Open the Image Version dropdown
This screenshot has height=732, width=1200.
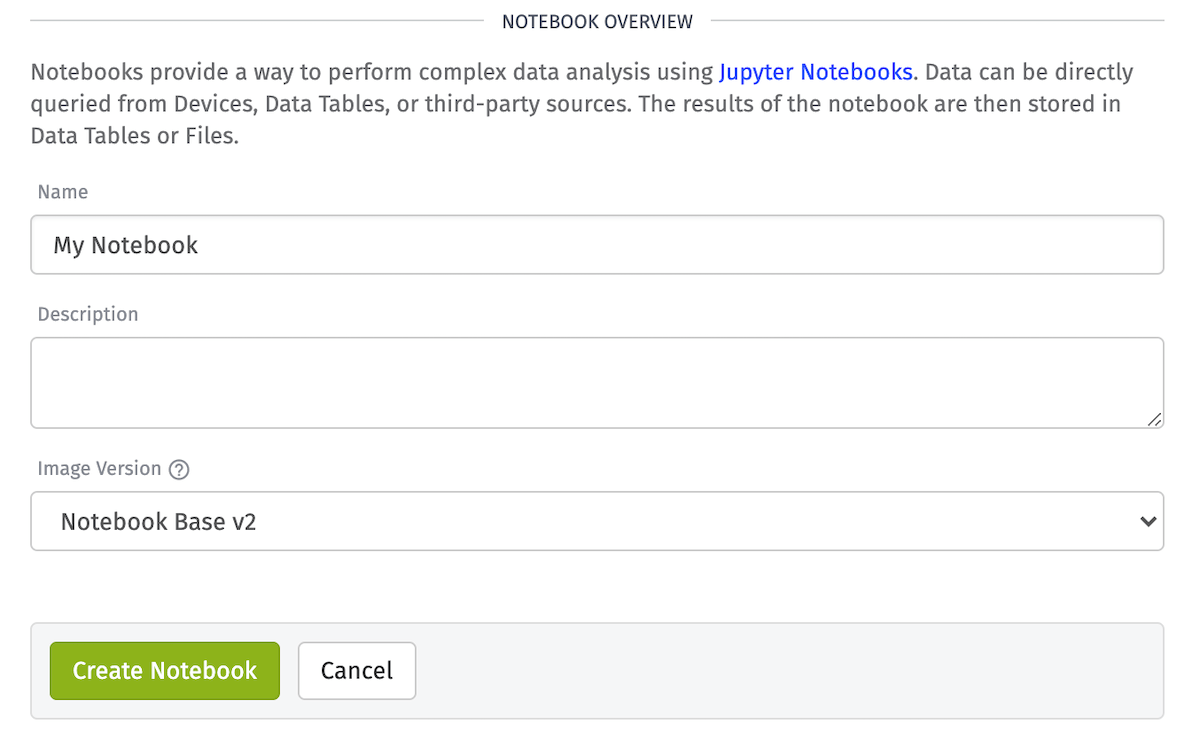pyautogui.click(x=597, y=521)
